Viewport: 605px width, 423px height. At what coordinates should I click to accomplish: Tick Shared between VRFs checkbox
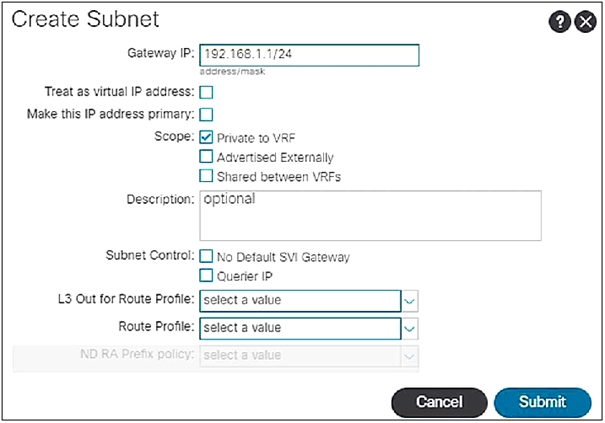click(x=207, y=177)
